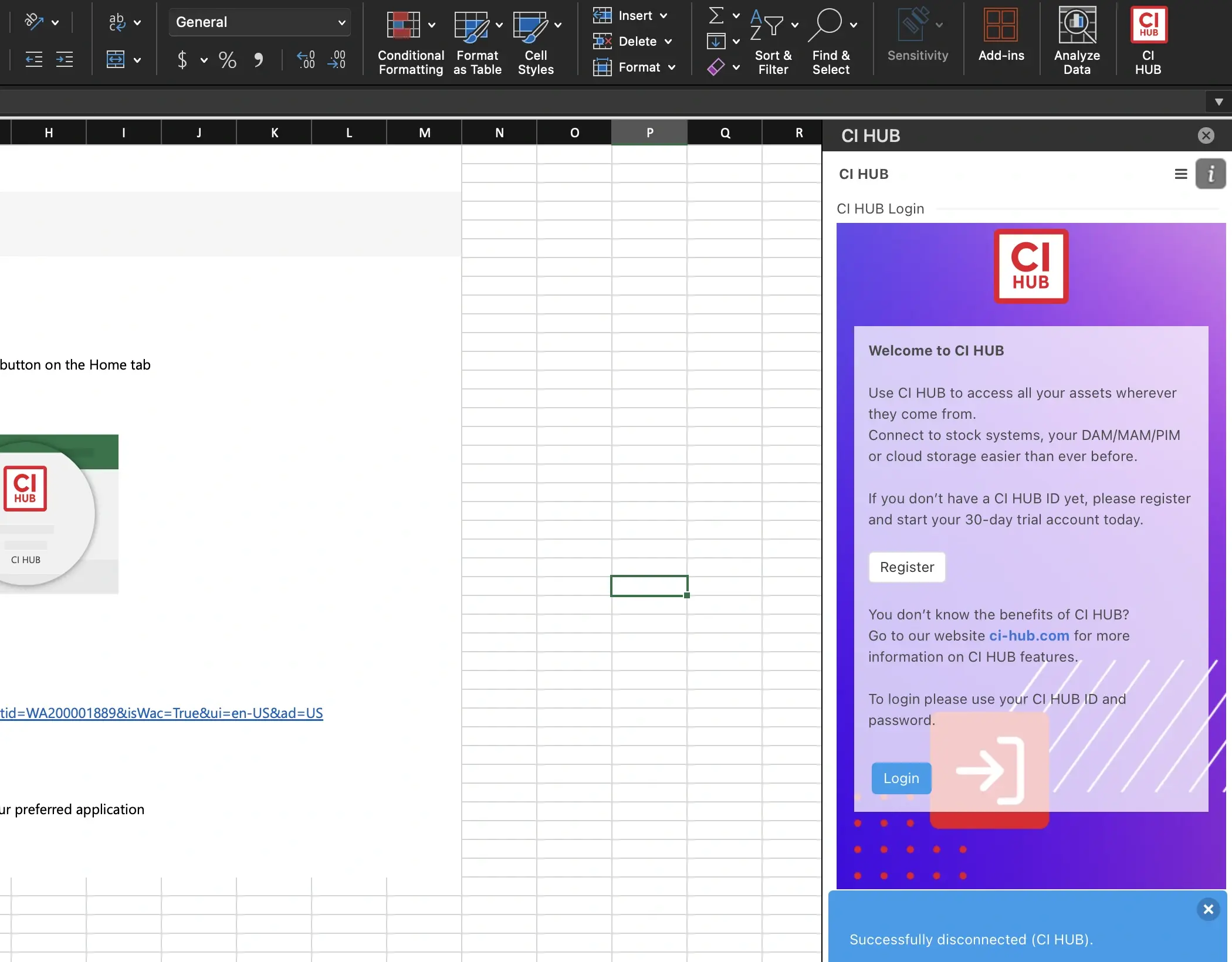Click the Decrease Decimal icon
The height and width of the screenshot is (962, 1232).
pyautogui.click(x=337, y=59)
